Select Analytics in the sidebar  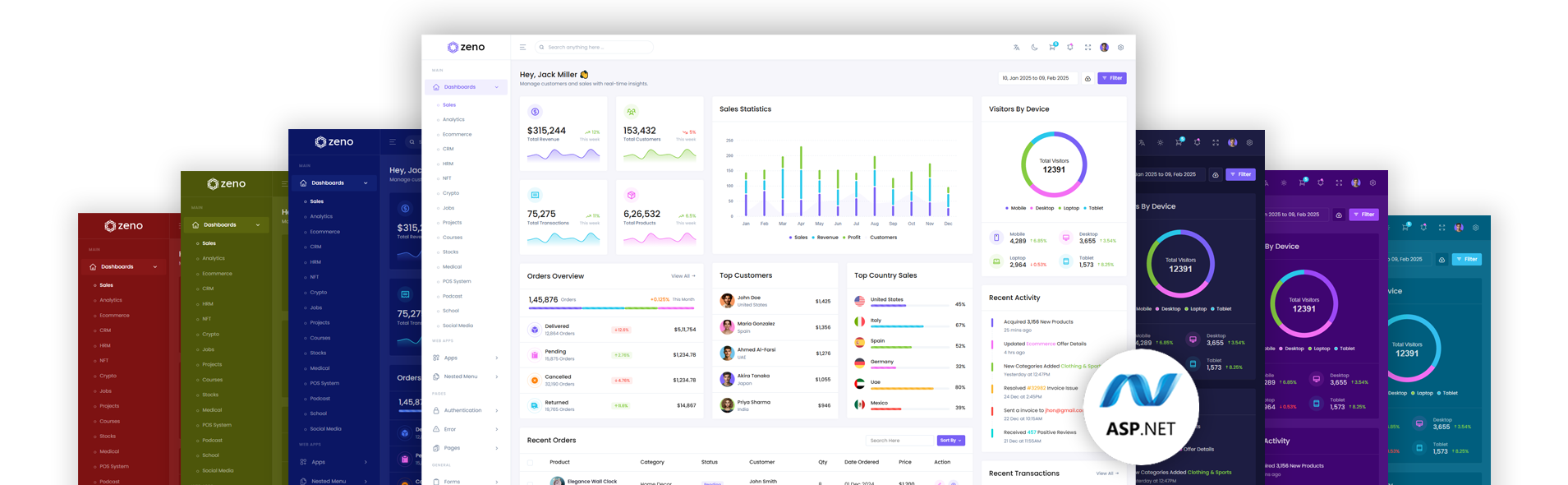click(x=453, y=120)
